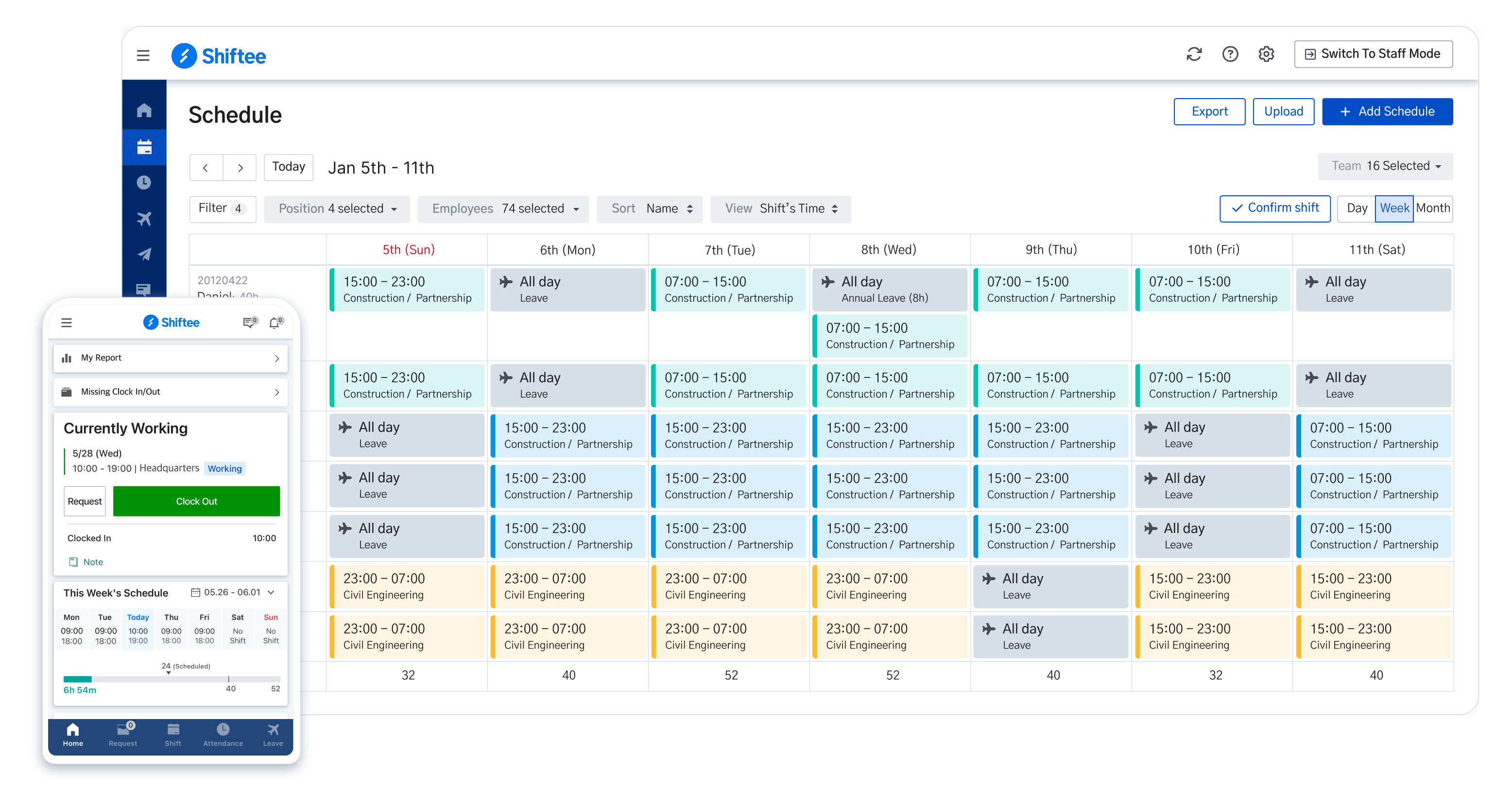This screenshot has width=1512, height=806.
Task: Change the View Shift's Time option
Action: (781, 209)
